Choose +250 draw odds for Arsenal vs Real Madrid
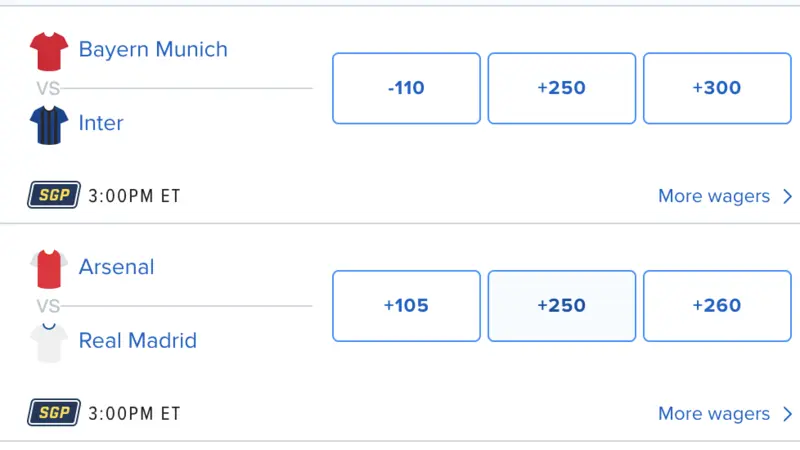 (561, 306)
